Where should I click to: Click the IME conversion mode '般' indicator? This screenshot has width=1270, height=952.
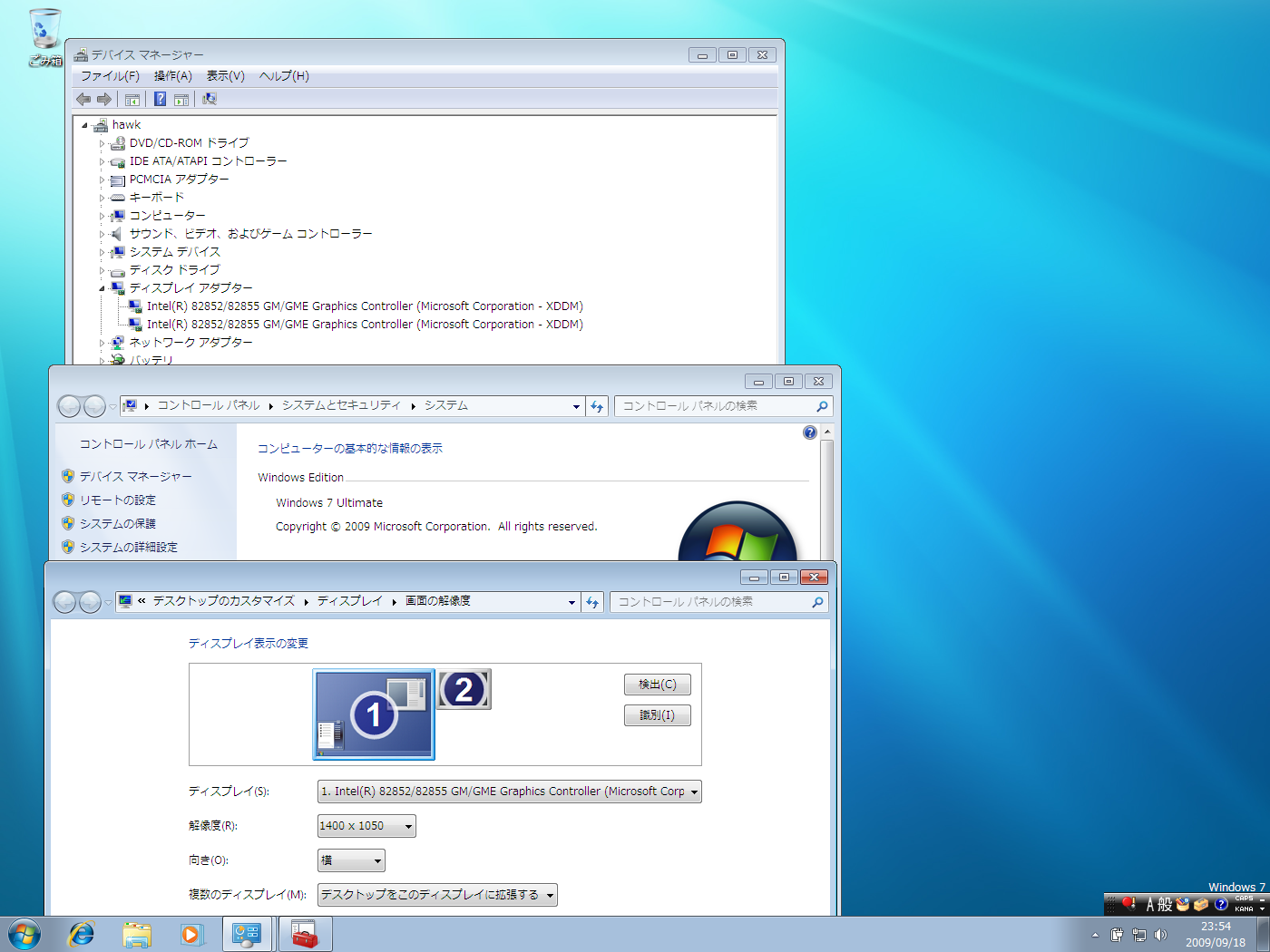[x=1165, y=904]
